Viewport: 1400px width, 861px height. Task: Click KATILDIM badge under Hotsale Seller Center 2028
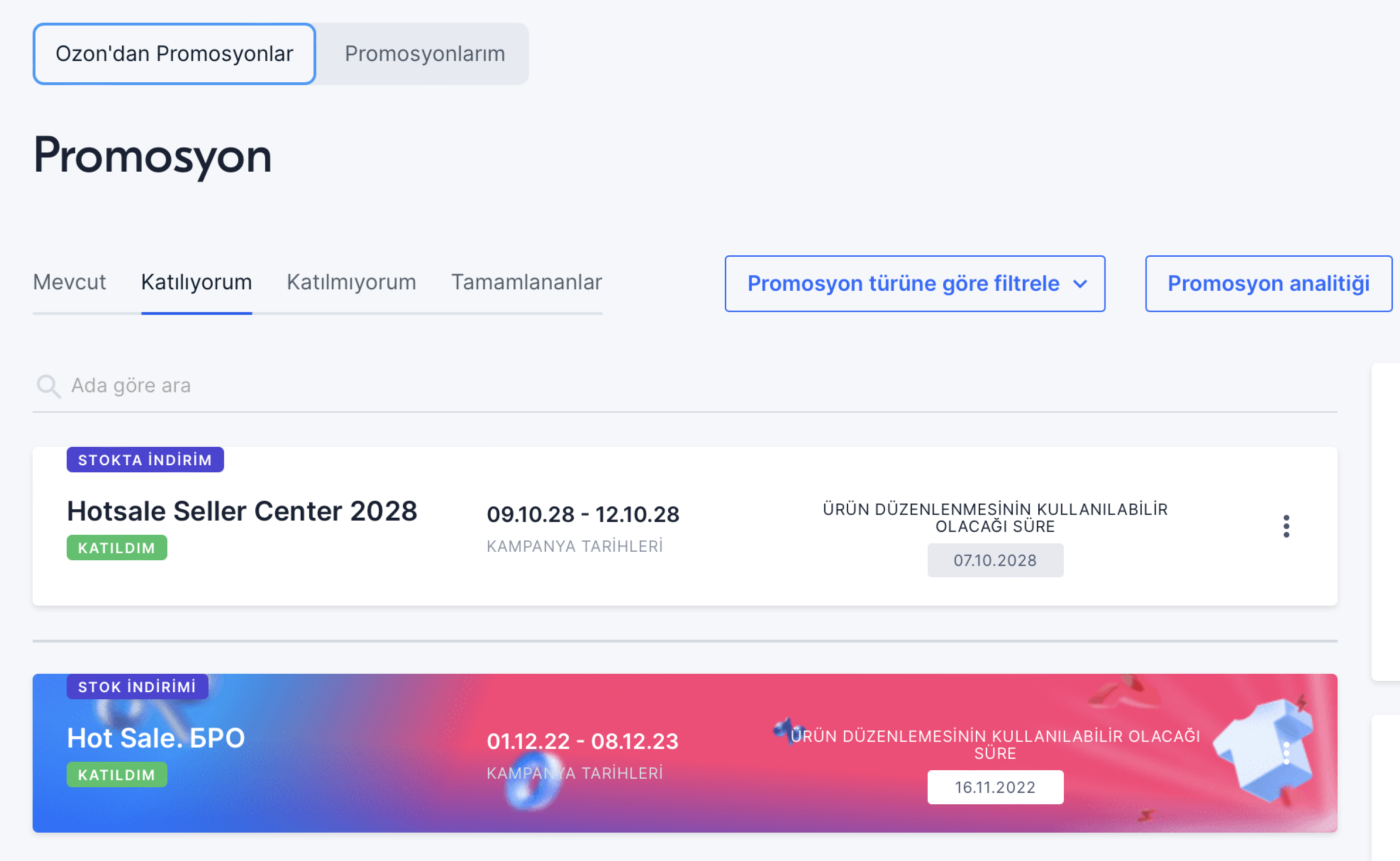(x=117, y=548)
